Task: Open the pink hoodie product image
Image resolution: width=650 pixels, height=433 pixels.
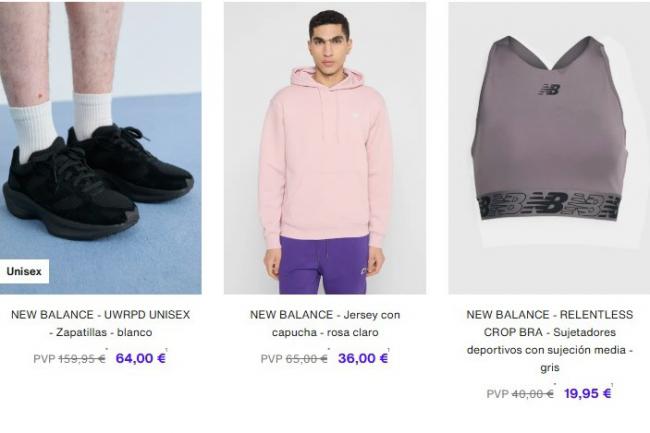Action: tap(325, 148)
